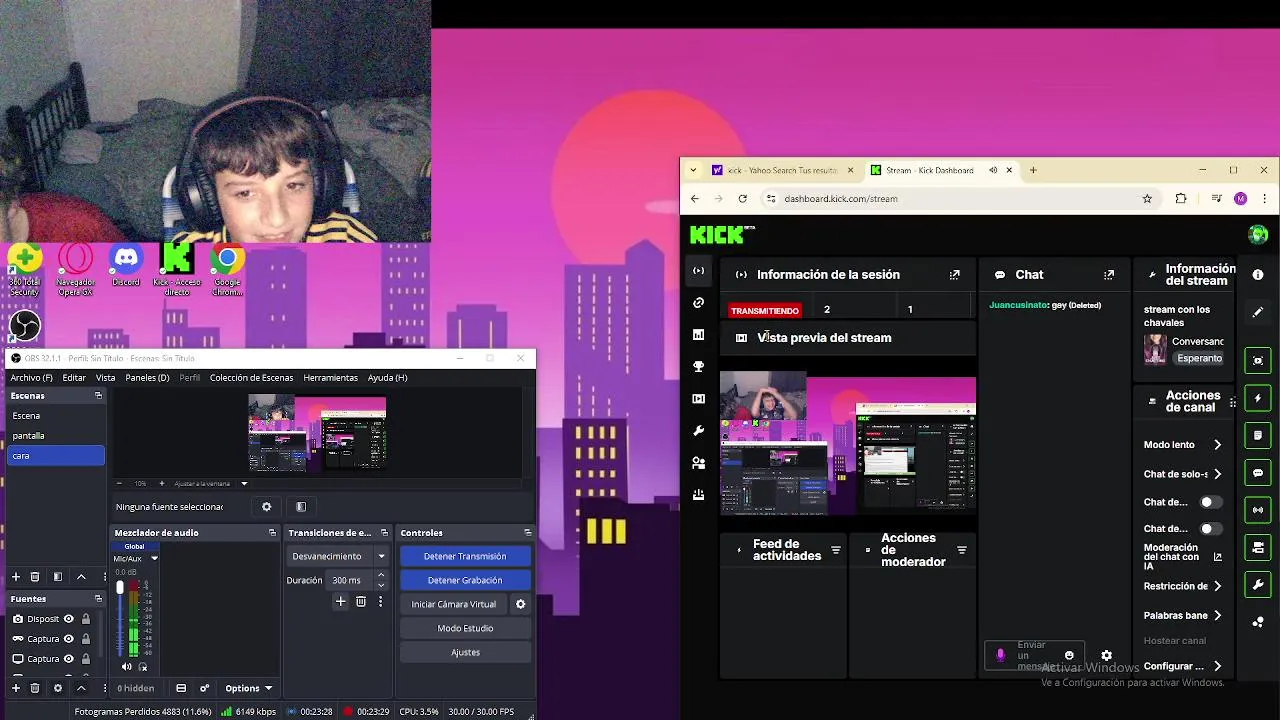Open Navegador Opera GX desktop shortcut
Screen dimensions: 1280x720
[75, 270]
